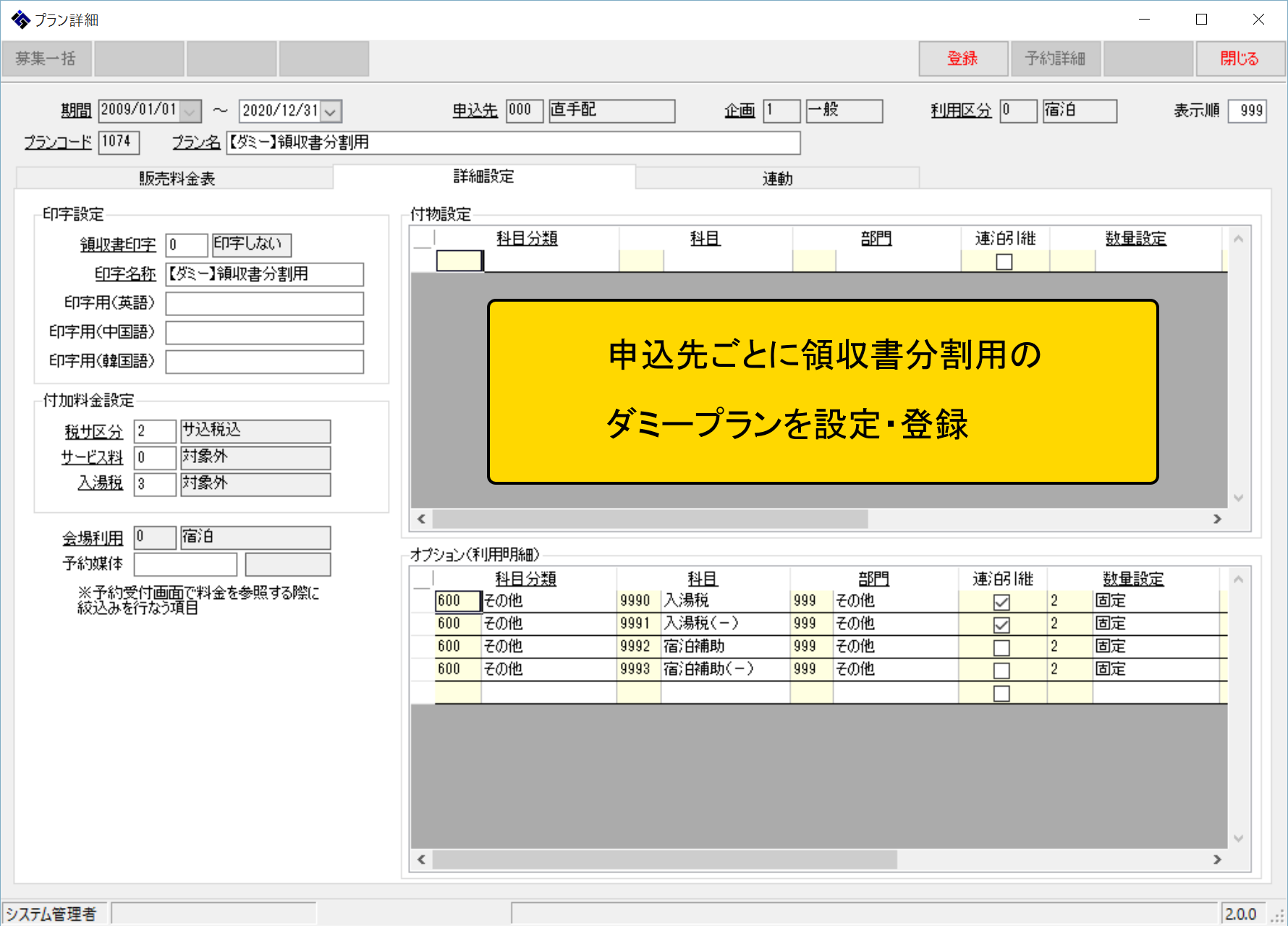
Task: Click scroll-up arrow in the オプション grid
Action: 1238,579
